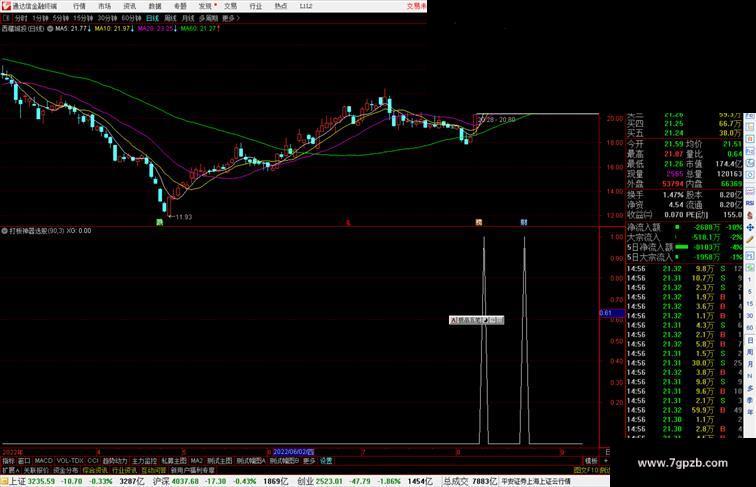
Task: Open the 行情 menu
Action: (x=79, y=6)
